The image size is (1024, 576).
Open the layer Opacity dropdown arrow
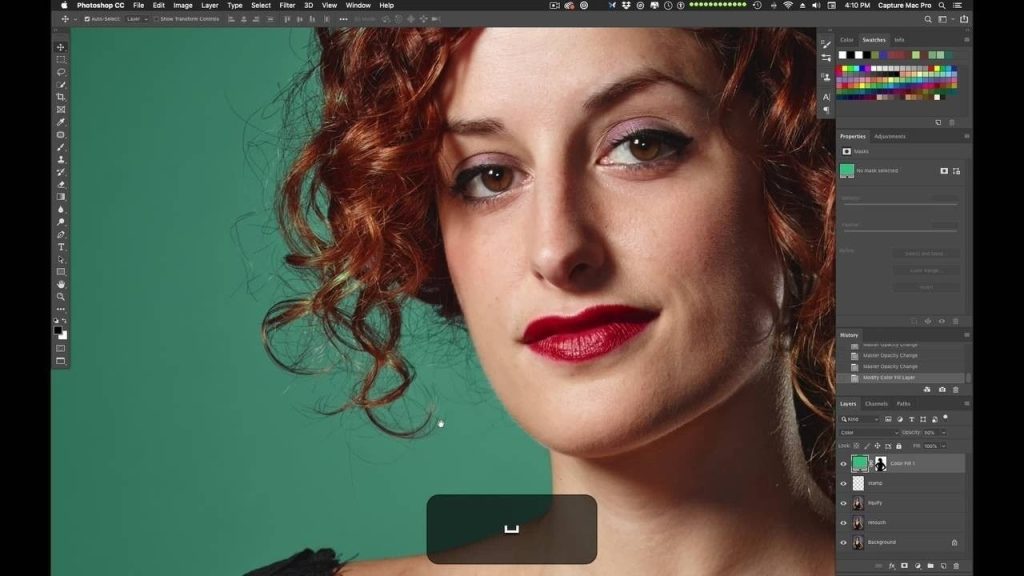(x=944, y=432)
